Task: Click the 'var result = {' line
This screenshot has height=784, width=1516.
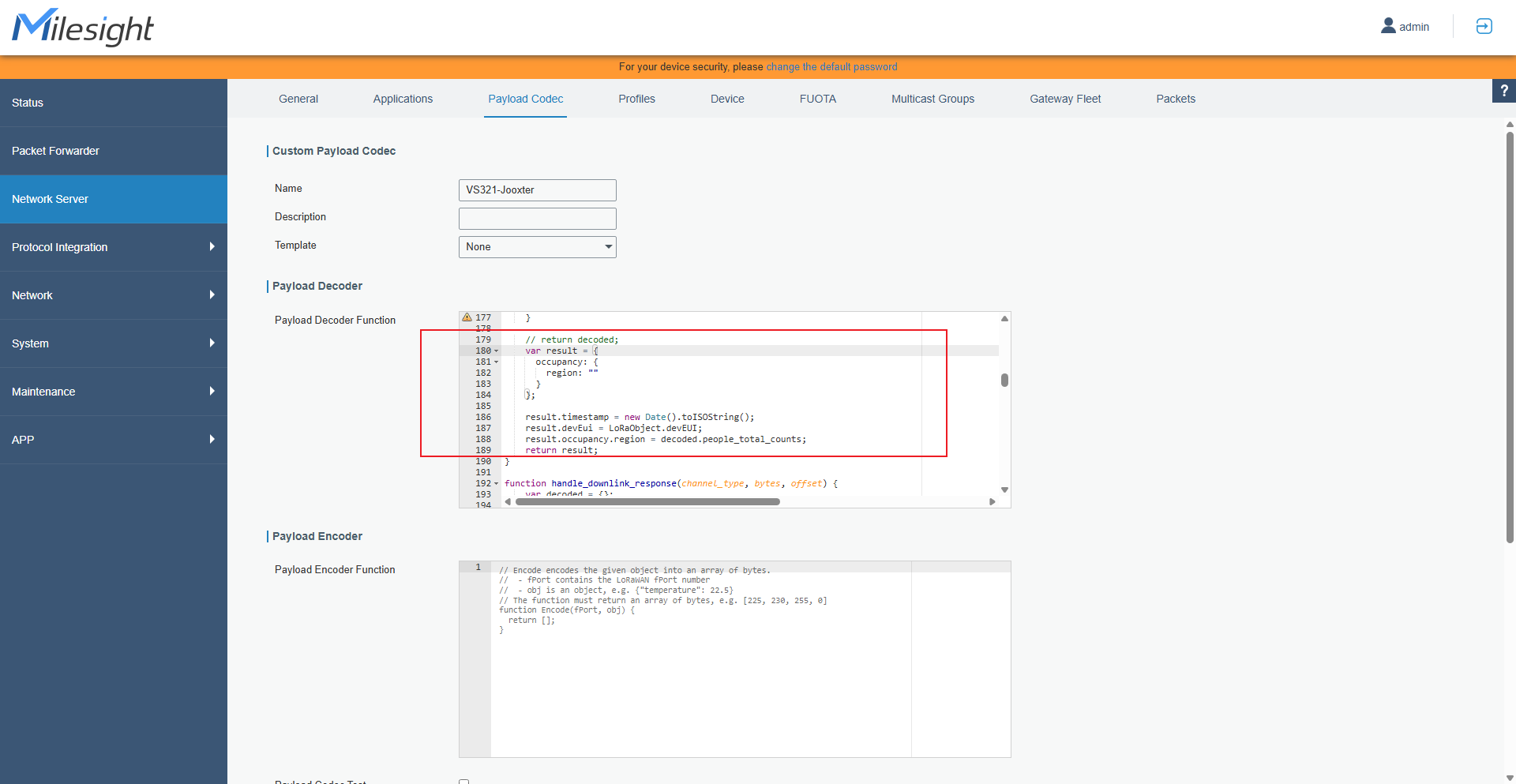Action: click(561, 351)
